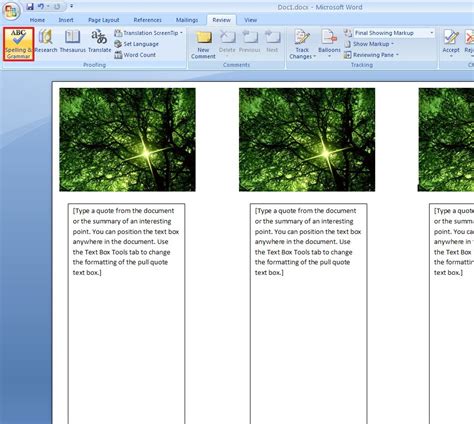Select the middle forest picture

(307, 140)
